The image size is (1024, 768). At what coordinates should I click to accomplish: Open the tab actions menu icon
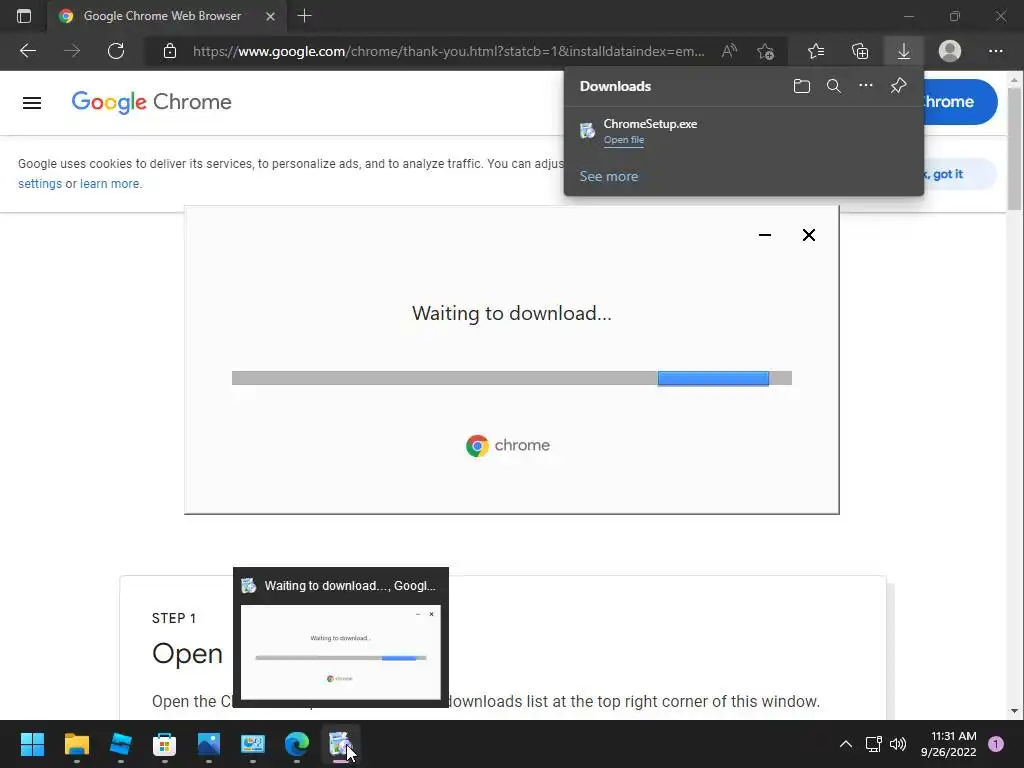click(x=24, y=16)
